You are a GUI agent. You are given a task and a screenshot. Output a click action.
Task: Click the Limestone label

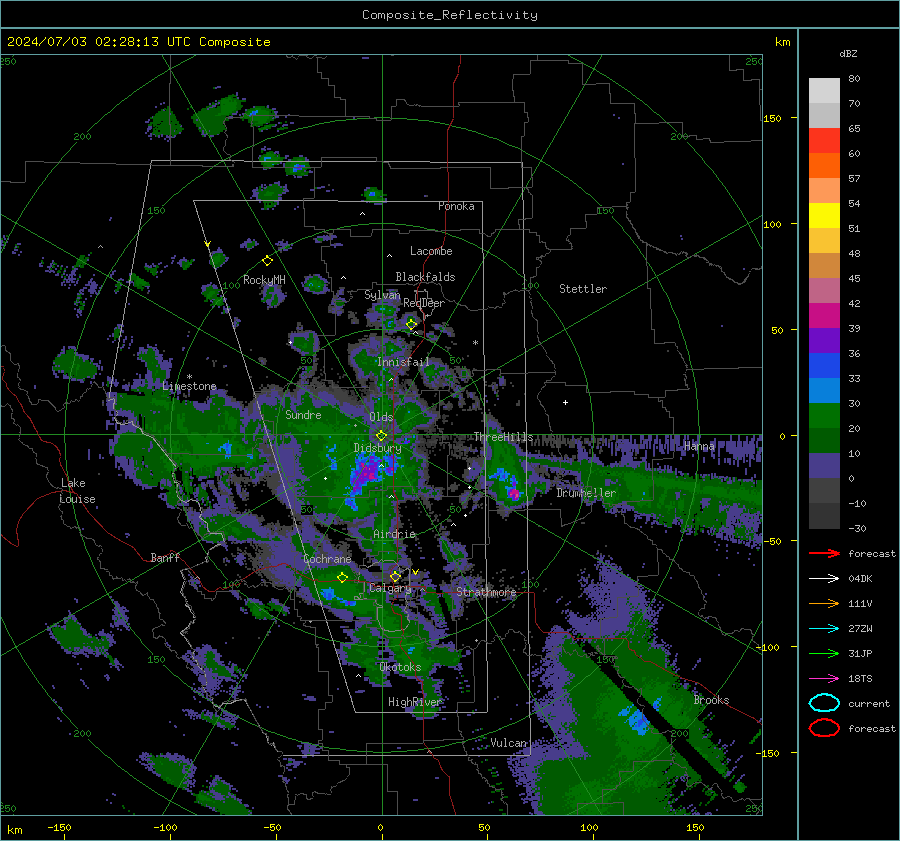189,386
